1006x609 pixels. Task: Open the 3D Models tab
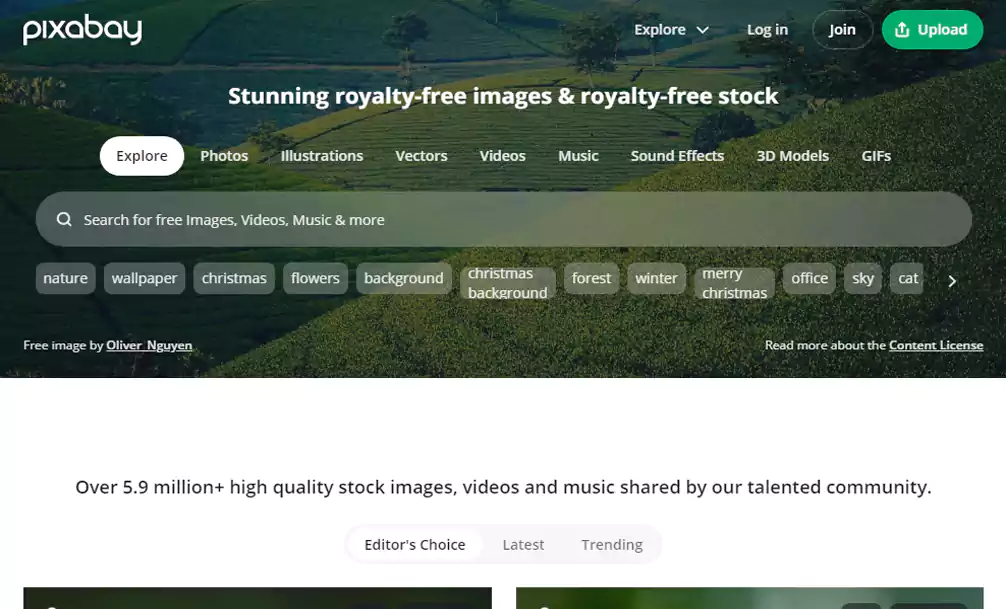(x=792, y=156)
